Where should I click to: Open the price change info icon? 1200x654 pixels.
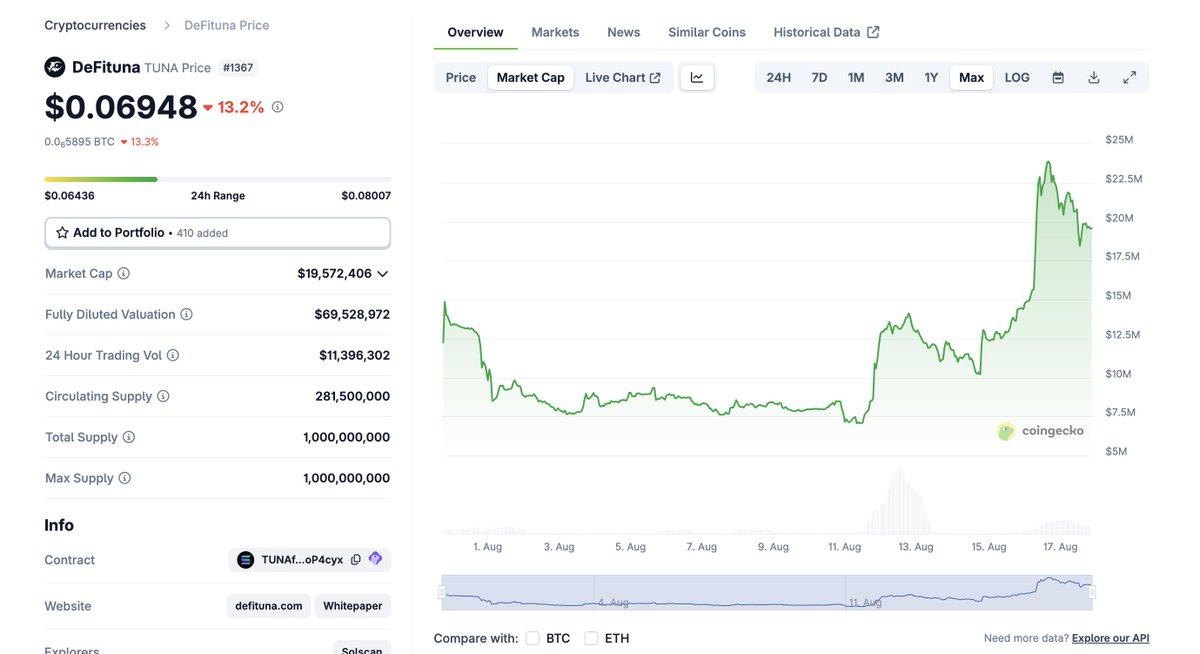(278, 107)
